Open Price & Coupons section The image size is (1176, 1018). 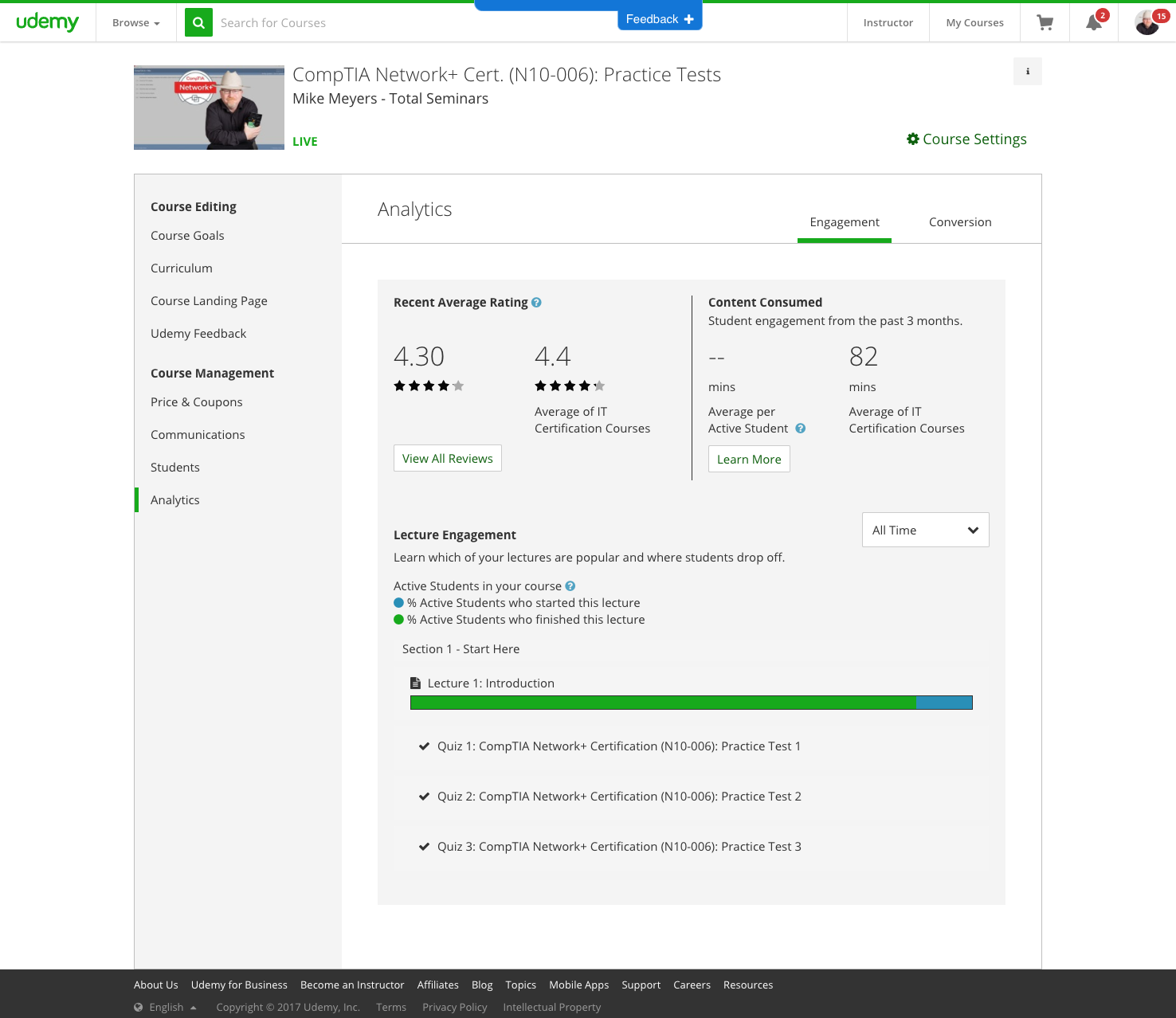(x=197, y=402)
